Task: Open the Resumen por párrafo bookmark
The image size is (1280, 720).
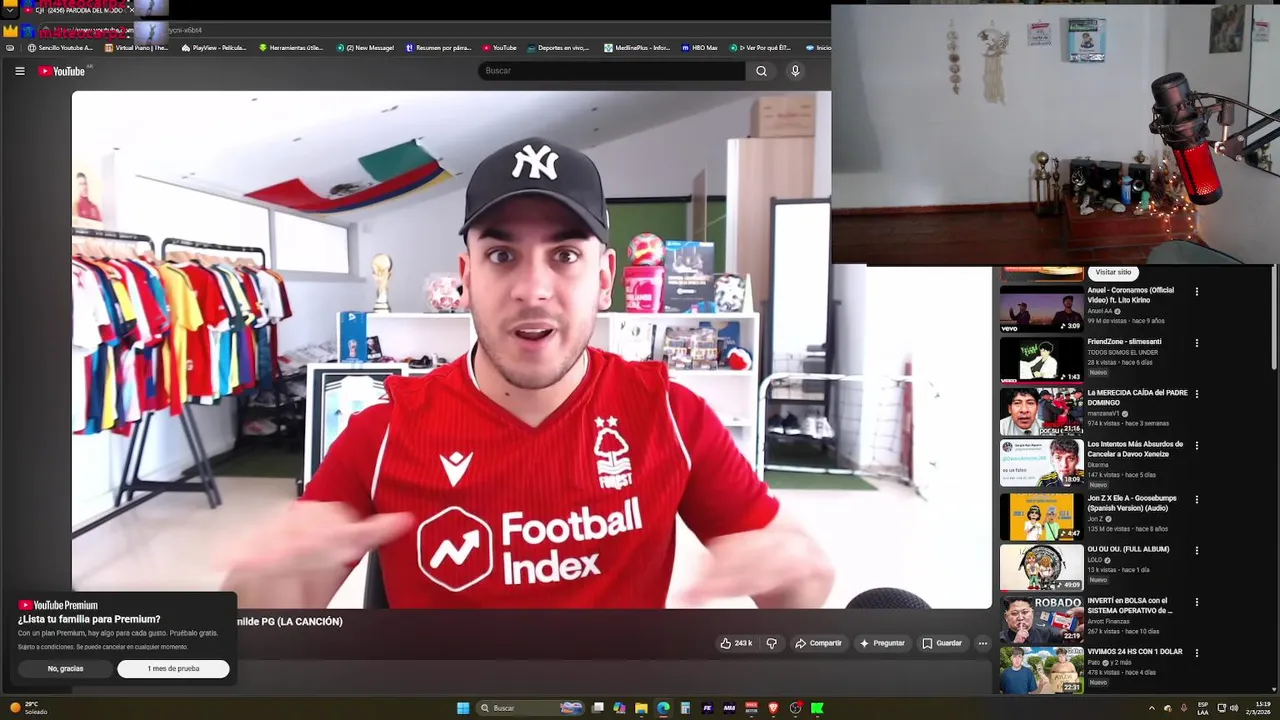Action: tap(438, 48)
